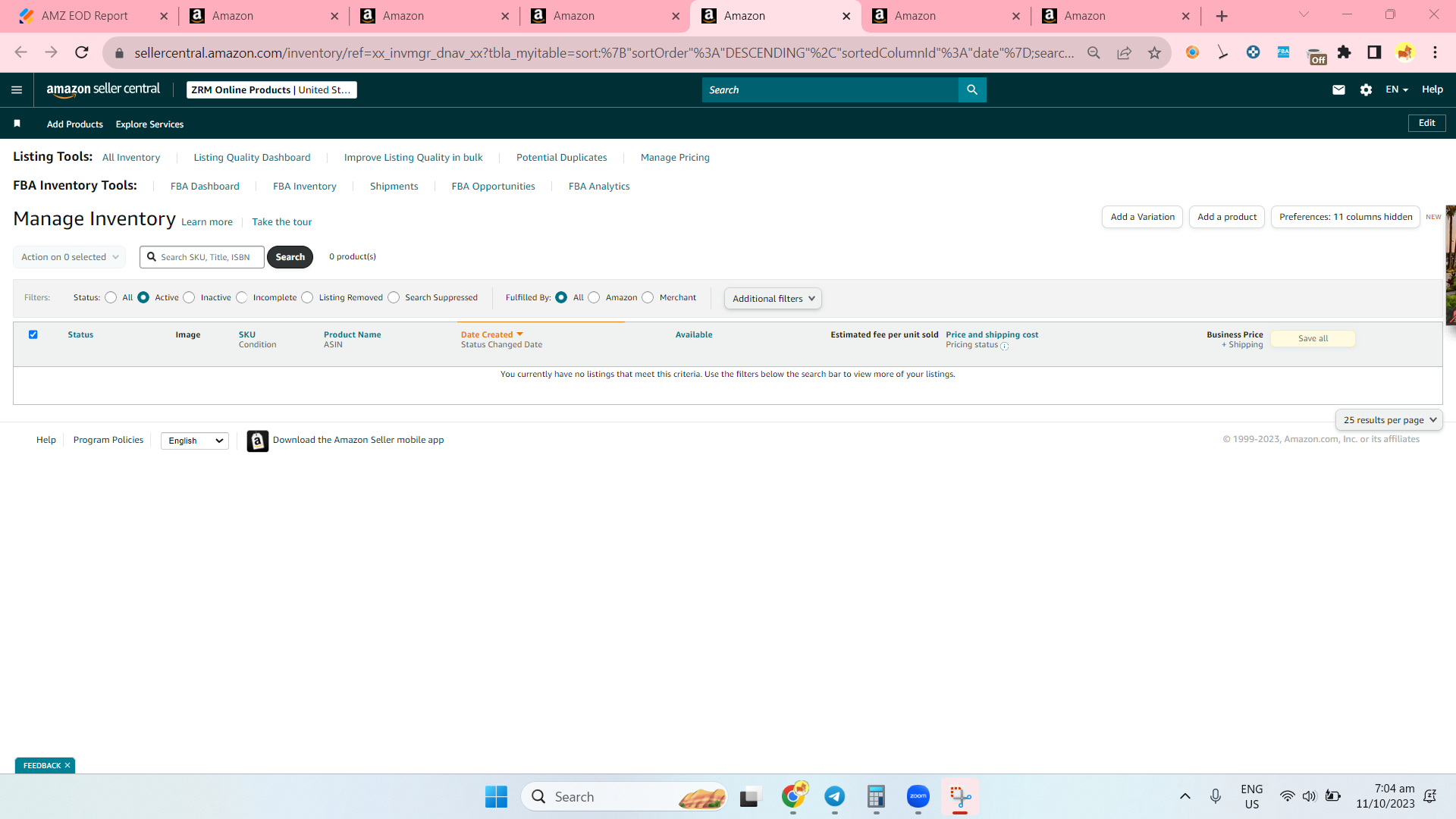
Task: Select the Listing Removed radio button
Action: click(307, 297)
